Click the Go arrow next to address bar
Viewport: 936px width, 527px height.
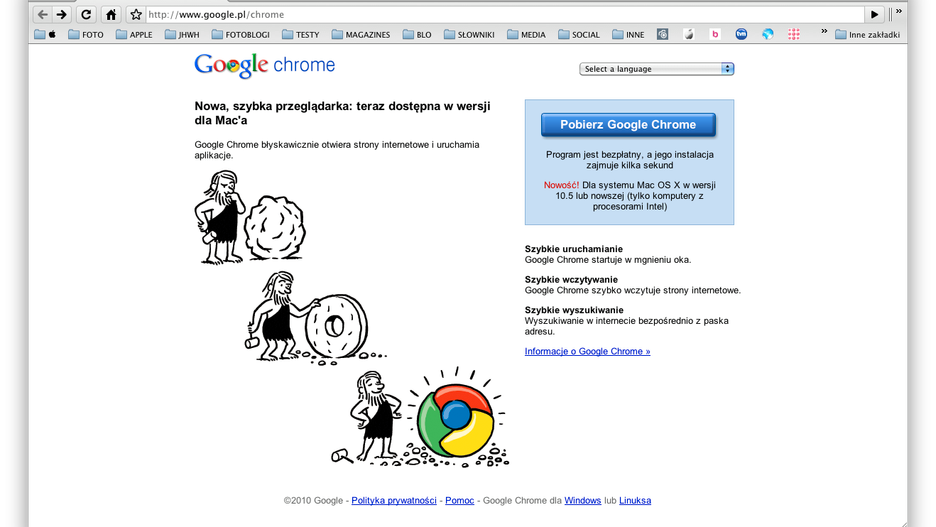(874, 14)
